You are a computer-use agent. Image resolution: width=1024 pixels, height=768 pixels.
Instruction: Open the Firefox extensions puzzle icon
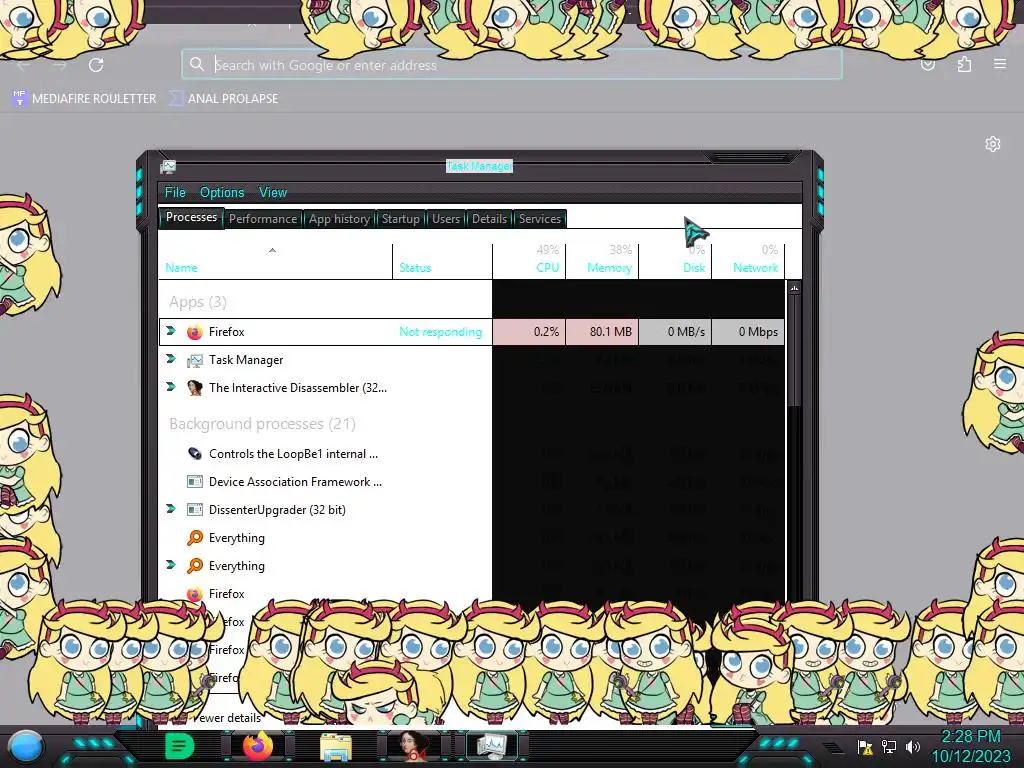[x=964, y=64]
